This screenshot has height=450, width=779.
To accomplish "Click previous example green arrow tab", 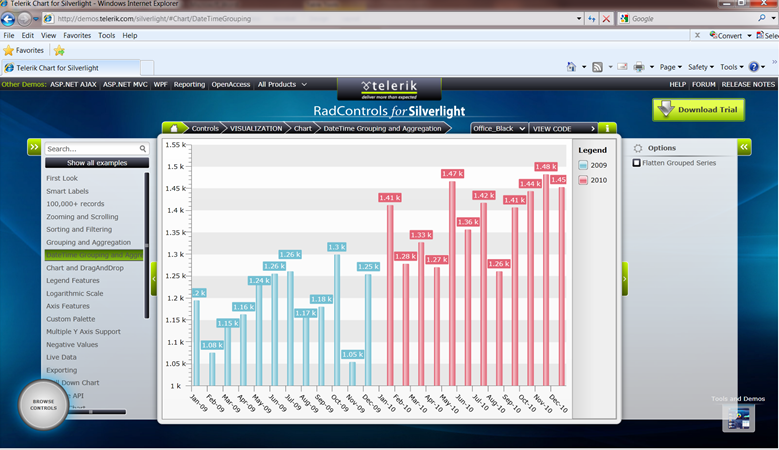I will 154,279.
